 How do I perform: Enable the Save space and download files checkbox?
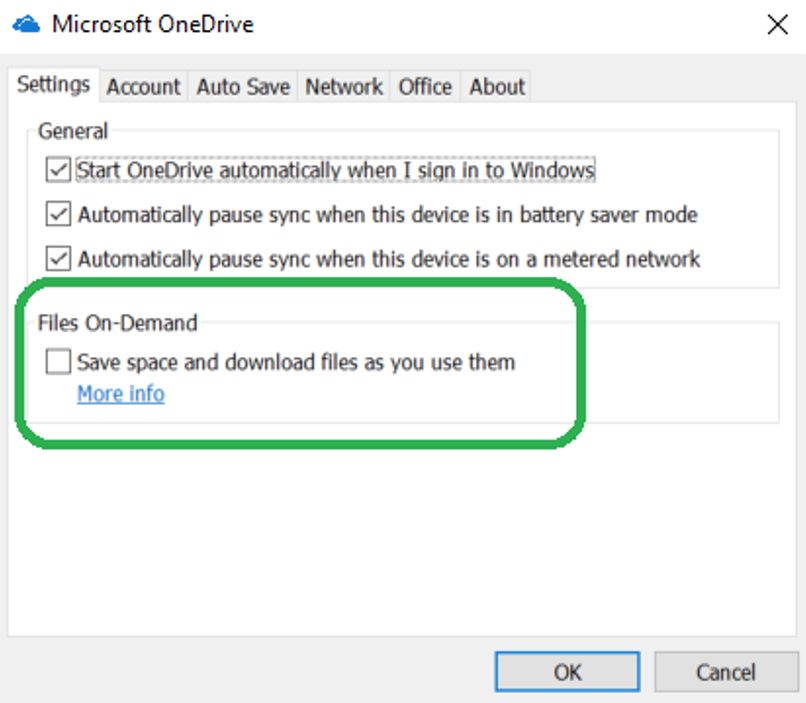(x=58, y=362)
